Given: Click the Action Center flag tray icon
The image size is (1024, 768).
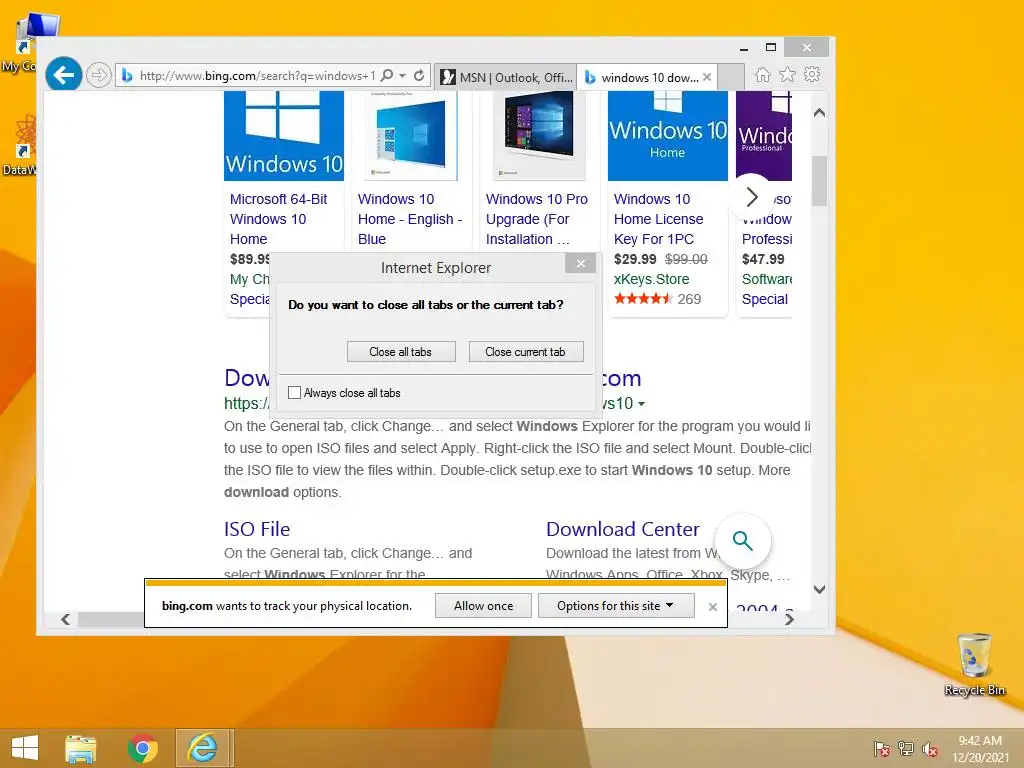Looking at the screenshot, I should pos(882,748).
